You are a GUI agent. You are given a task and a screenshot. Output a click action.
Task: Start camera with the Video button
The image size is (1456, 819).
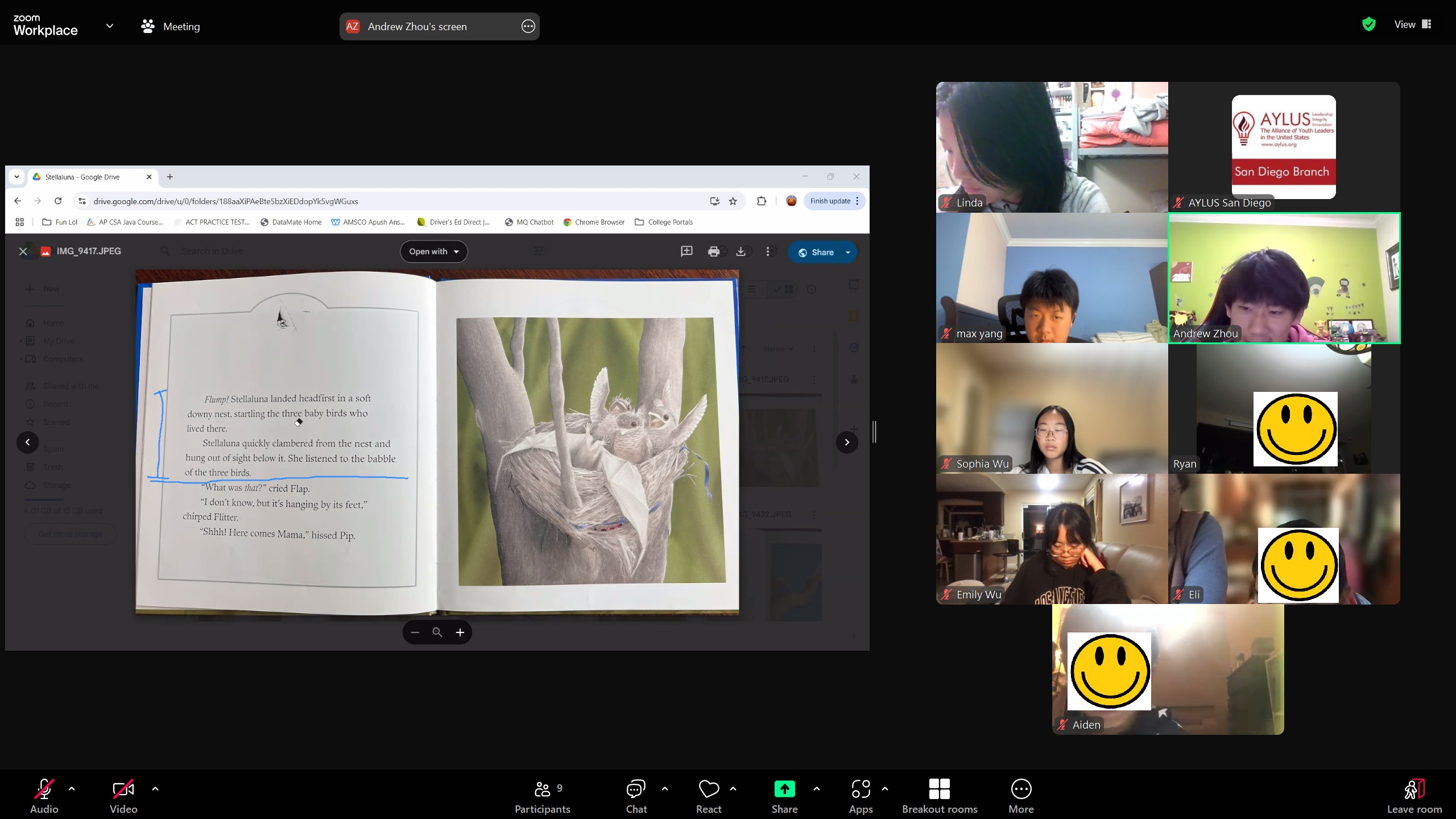tap(123, 796)
